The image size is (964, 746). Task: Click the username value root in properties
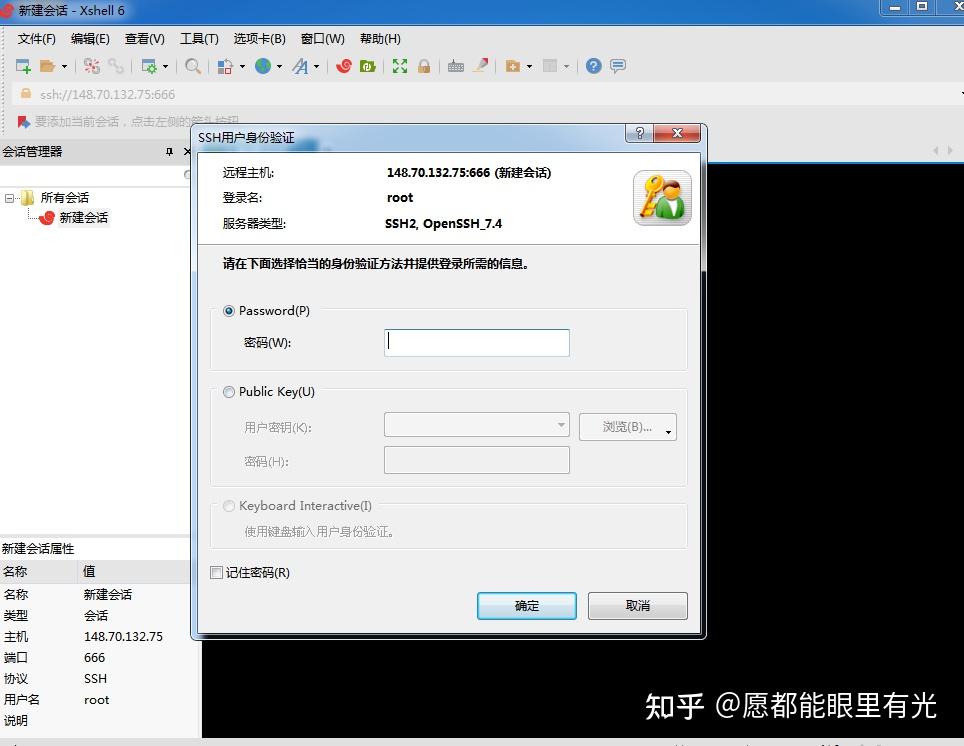tap(97, 700)
